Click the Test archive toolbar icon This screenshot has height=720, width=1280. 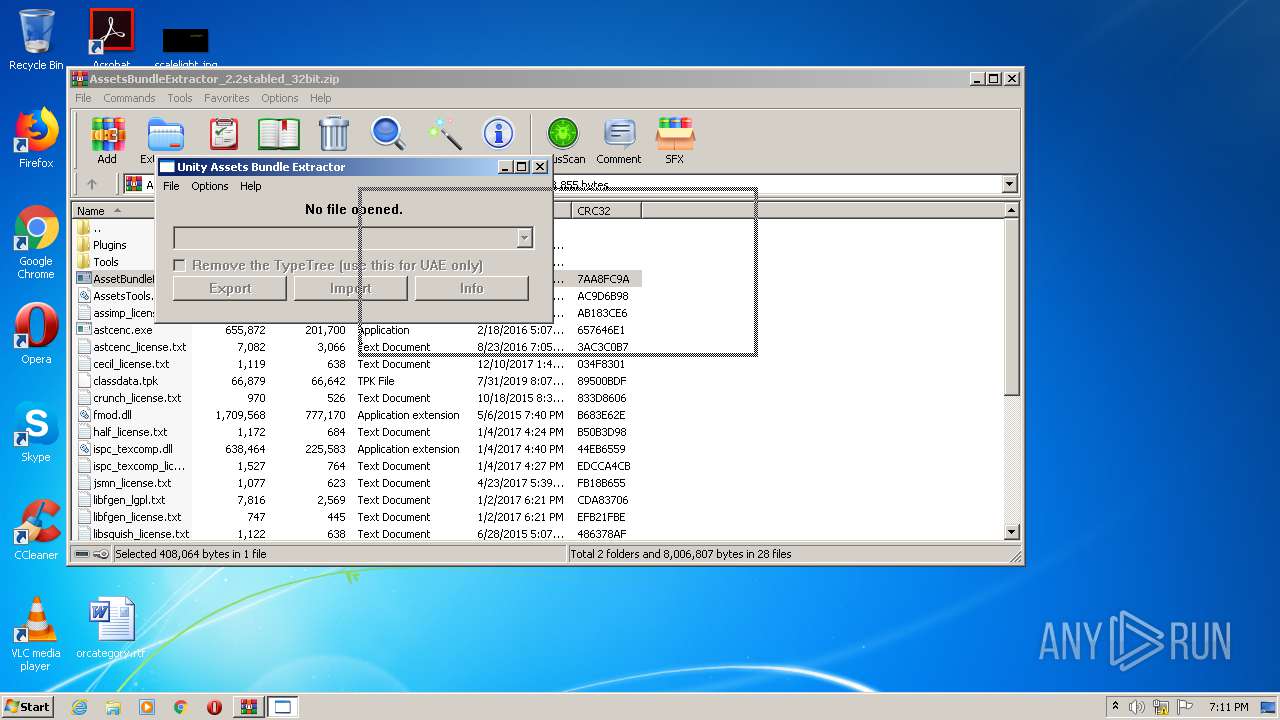point(224,134)
